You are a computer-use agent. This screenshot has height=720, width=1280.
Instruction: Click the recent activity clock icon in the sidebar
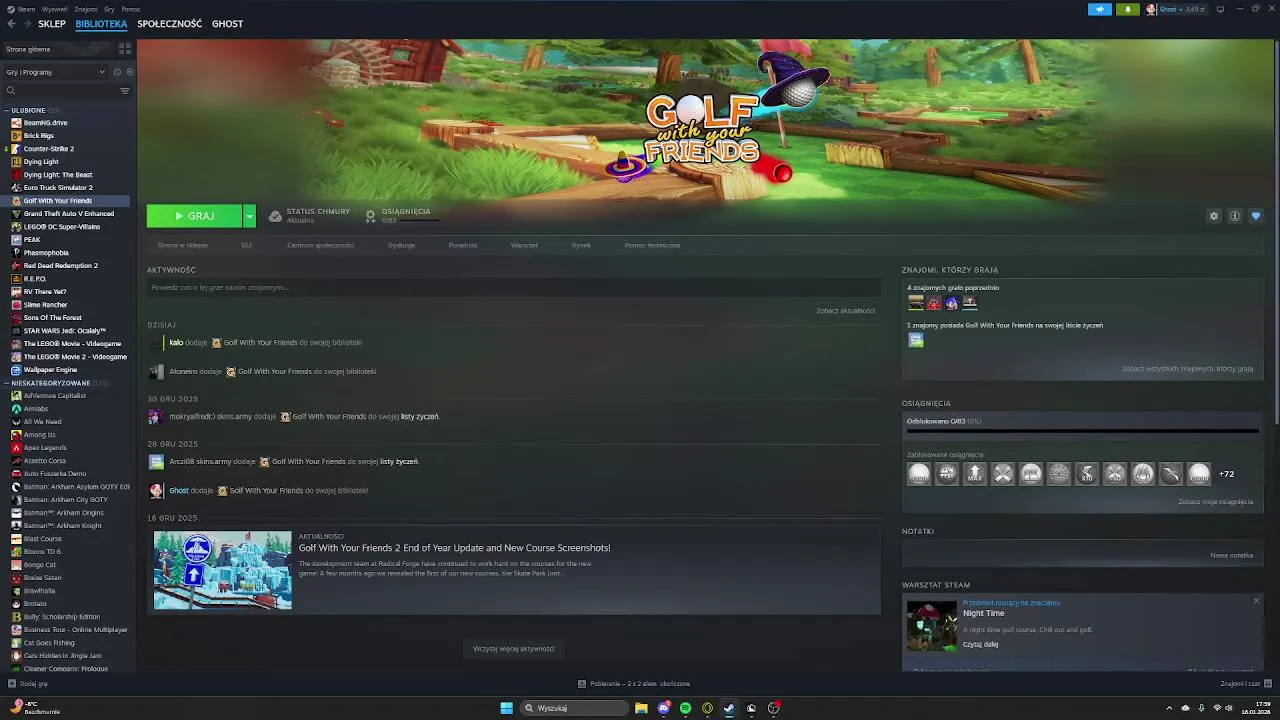click(x=117, y=72)
